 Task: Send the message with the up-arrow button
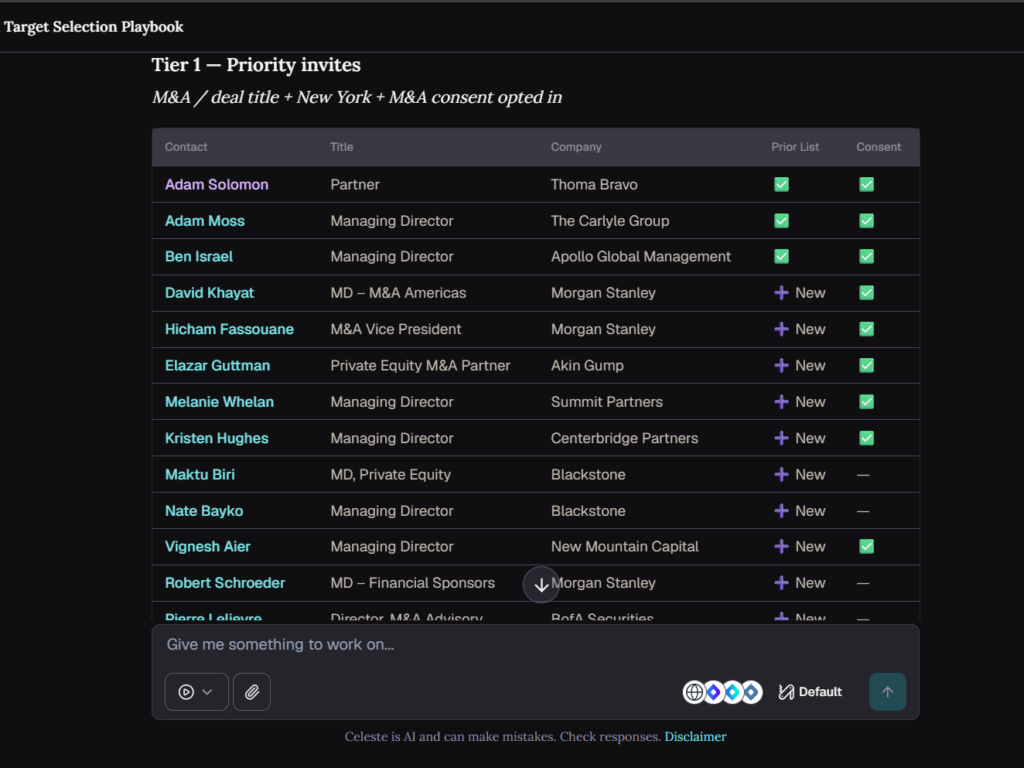(x=888, y=692)
